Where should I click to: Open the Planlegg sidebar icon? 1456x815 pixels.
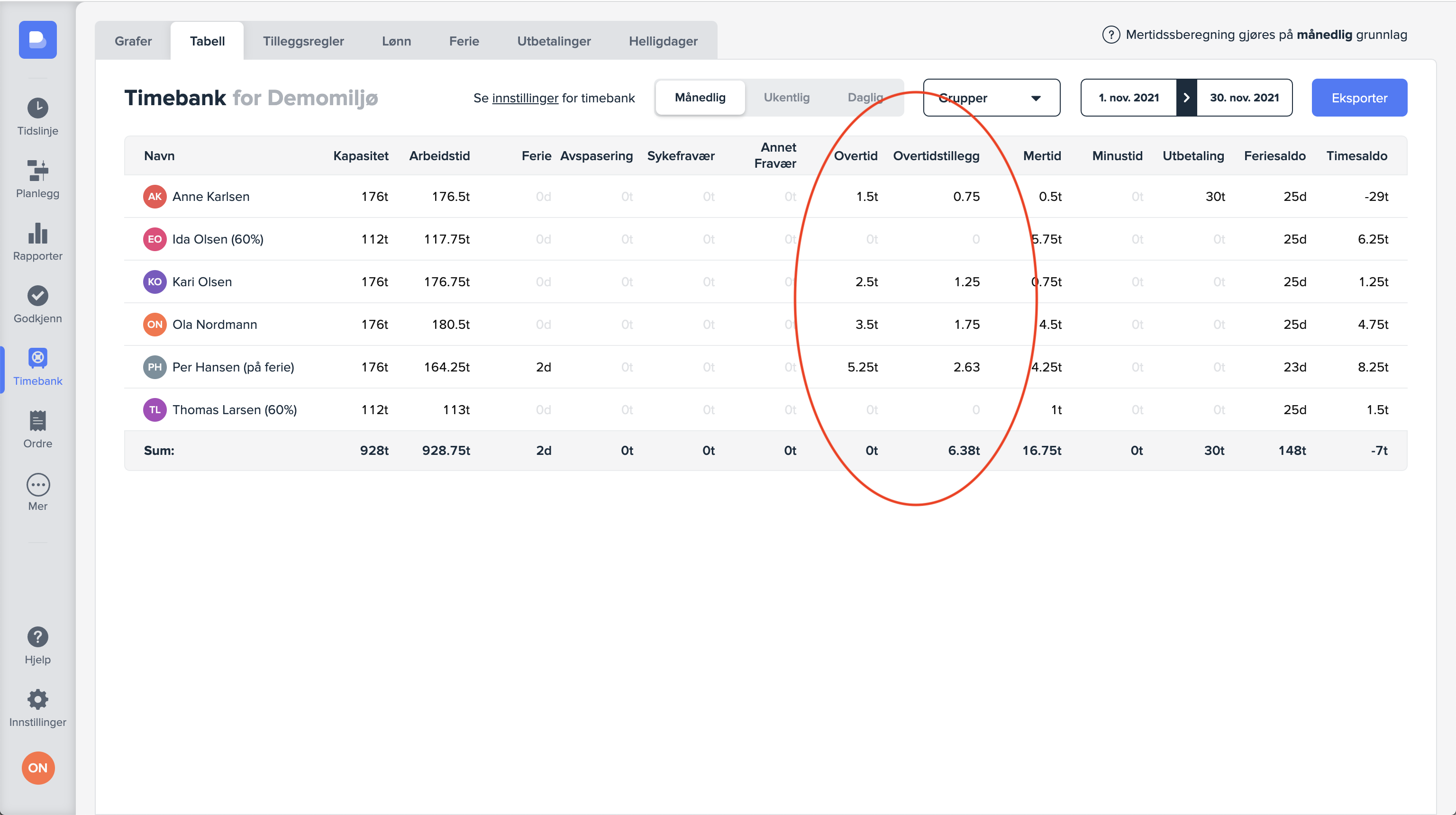tap(38, 171)
